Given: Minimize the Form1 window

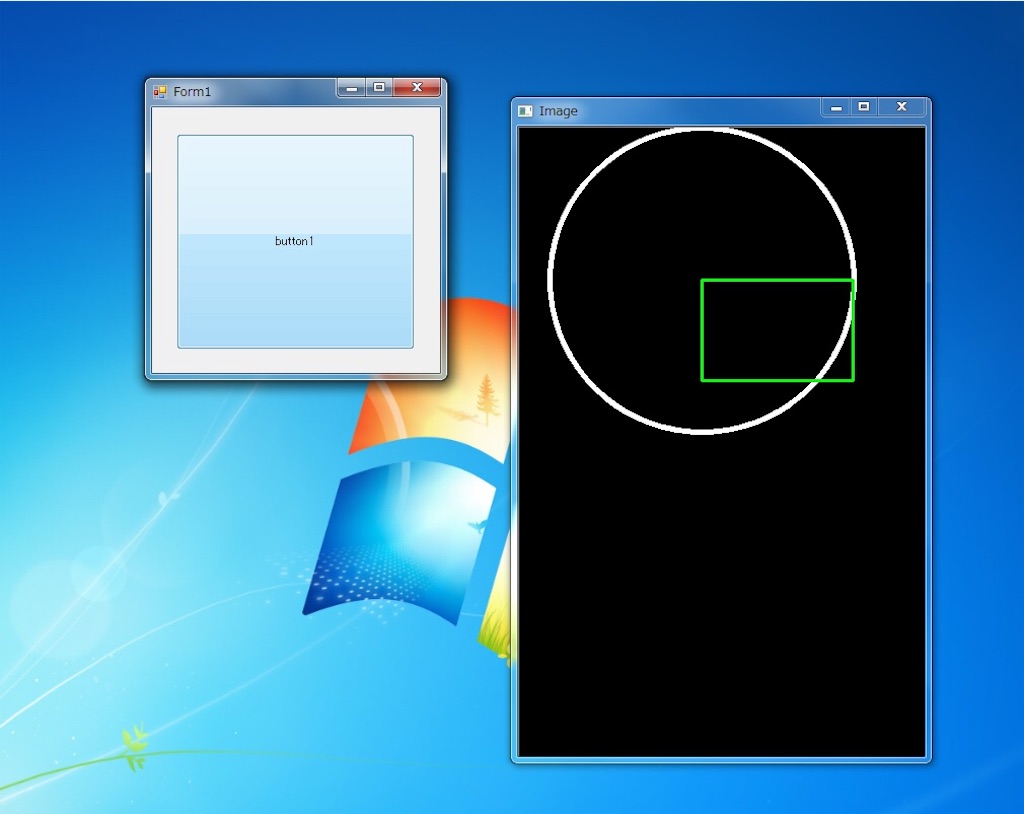Looking at the screenshot, I should point(351,88).
